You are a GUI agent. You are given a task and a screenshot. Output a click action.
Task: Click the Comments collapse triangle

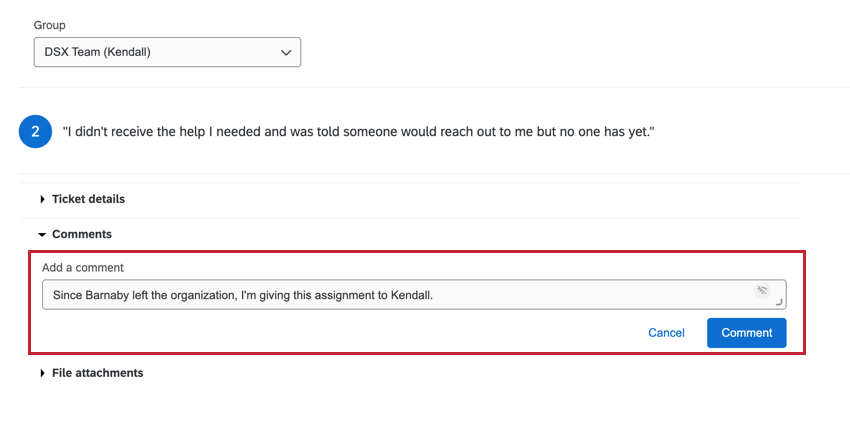tap(42, 235)
